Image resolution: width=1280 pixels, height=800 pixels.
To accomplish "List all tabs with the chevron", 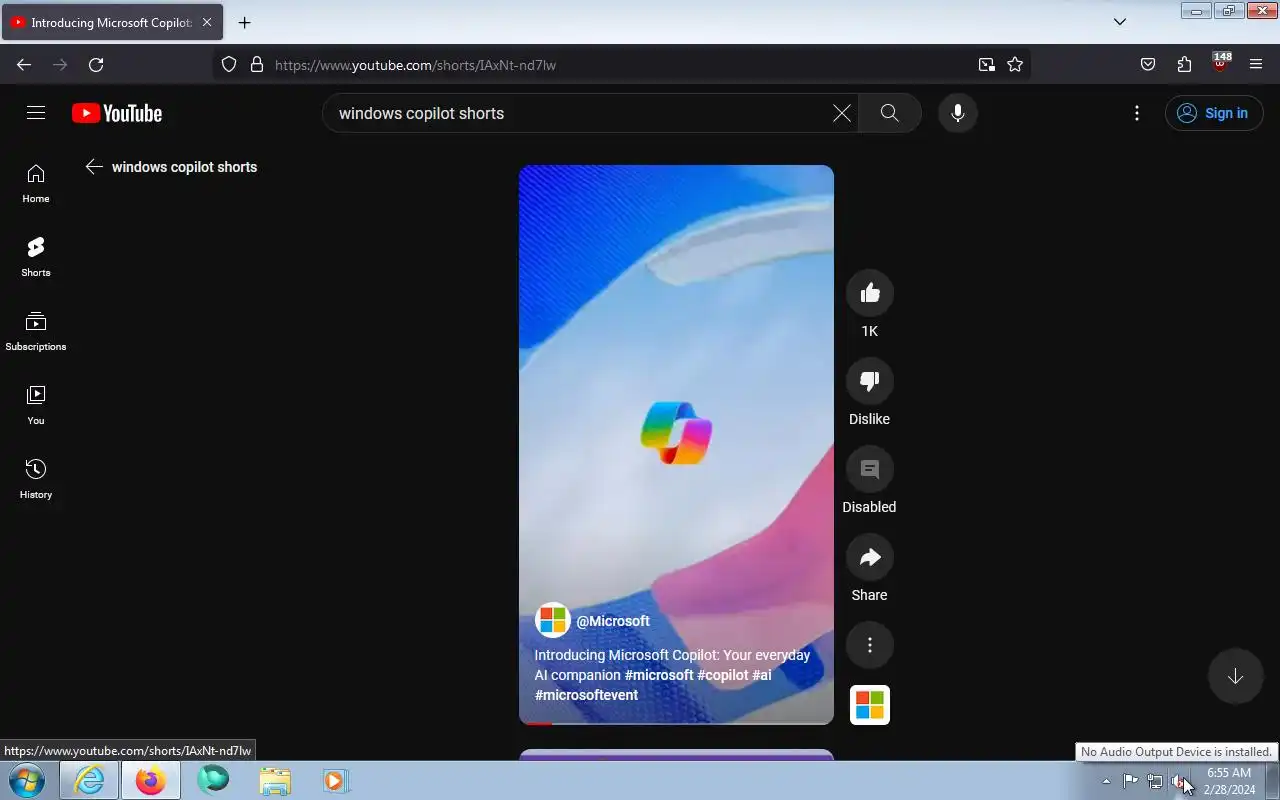I will [x=1120, y=22].
